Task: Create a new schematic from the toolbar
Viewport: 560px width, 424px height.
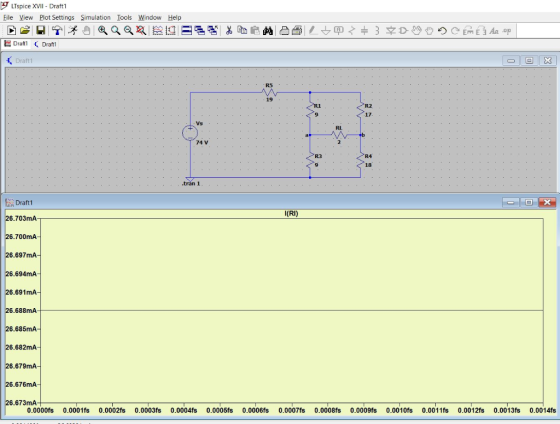Action: (11, 31)
